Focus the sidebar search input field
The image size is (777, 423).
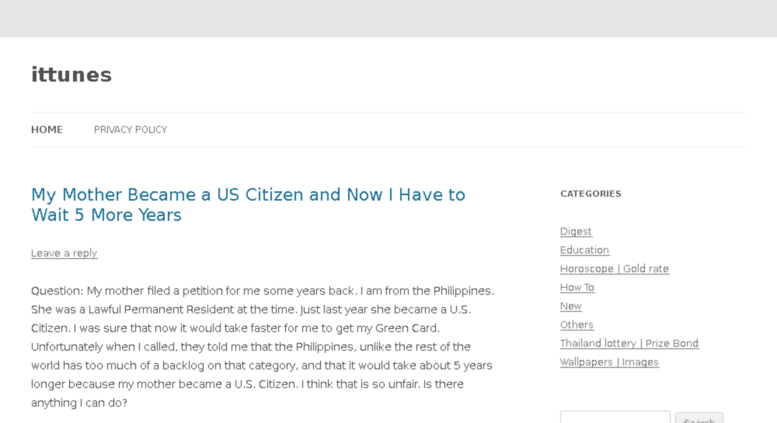pyautogui.click(x=615, y=417)
